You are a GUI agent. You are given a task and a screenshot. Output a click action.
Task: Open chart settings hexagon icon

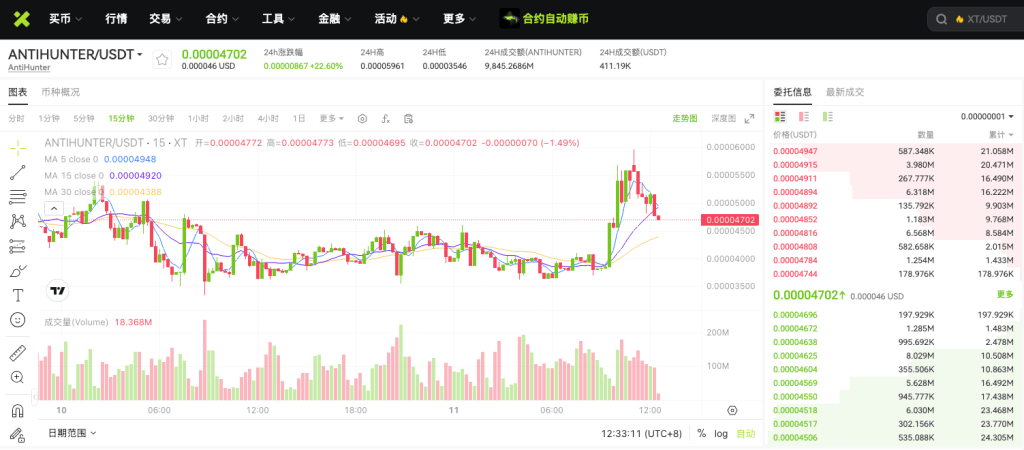[x=362, y=118]
